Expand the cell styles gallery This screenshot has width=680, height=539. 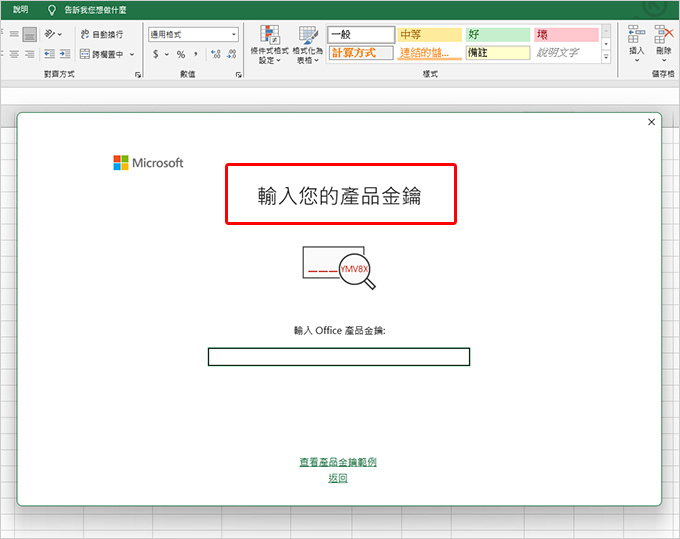606,57
